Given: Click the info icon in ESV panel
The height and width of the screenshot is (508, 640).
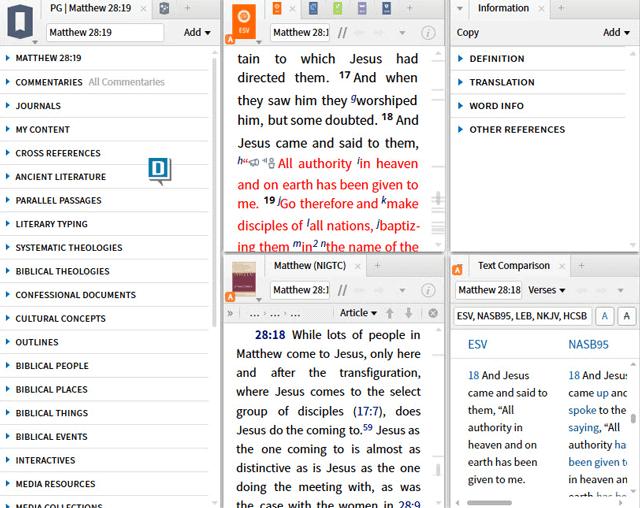Looking at the screenshot, I should [x=428, y=33].
